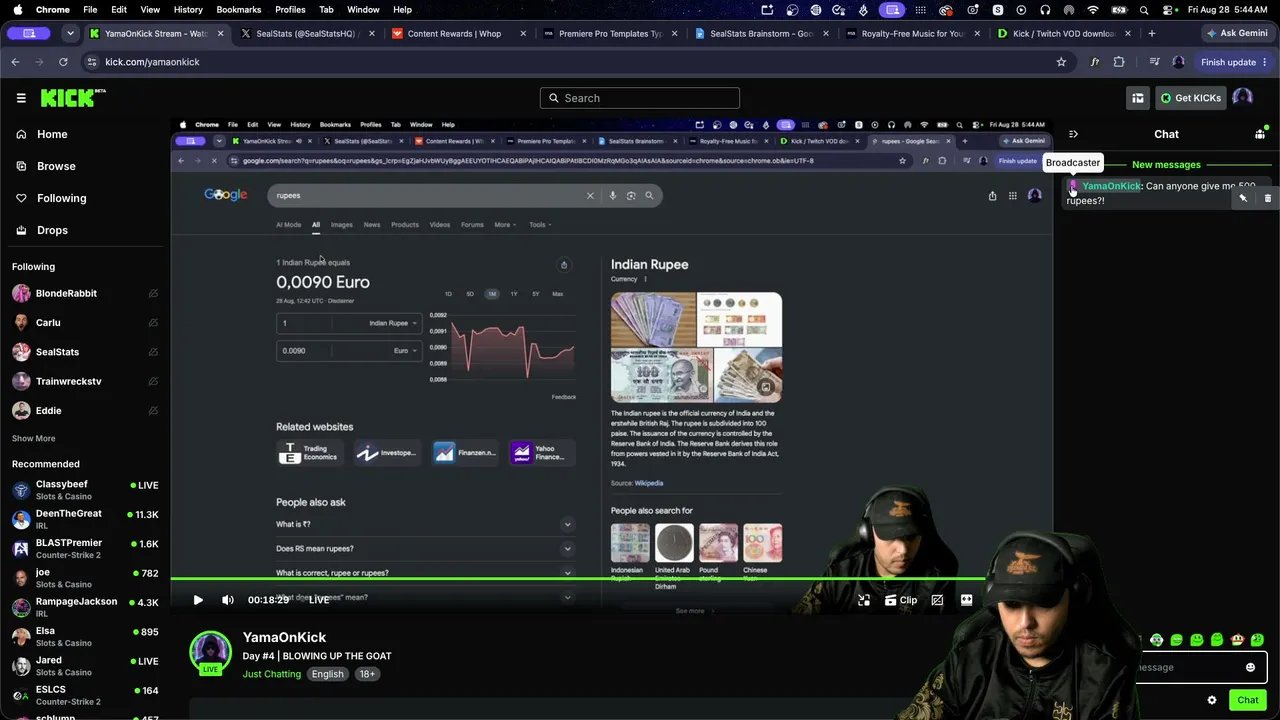Open the Profiles menu in menu bar
The height and width of the screenshot is (720, 1280).
(290, 10)
